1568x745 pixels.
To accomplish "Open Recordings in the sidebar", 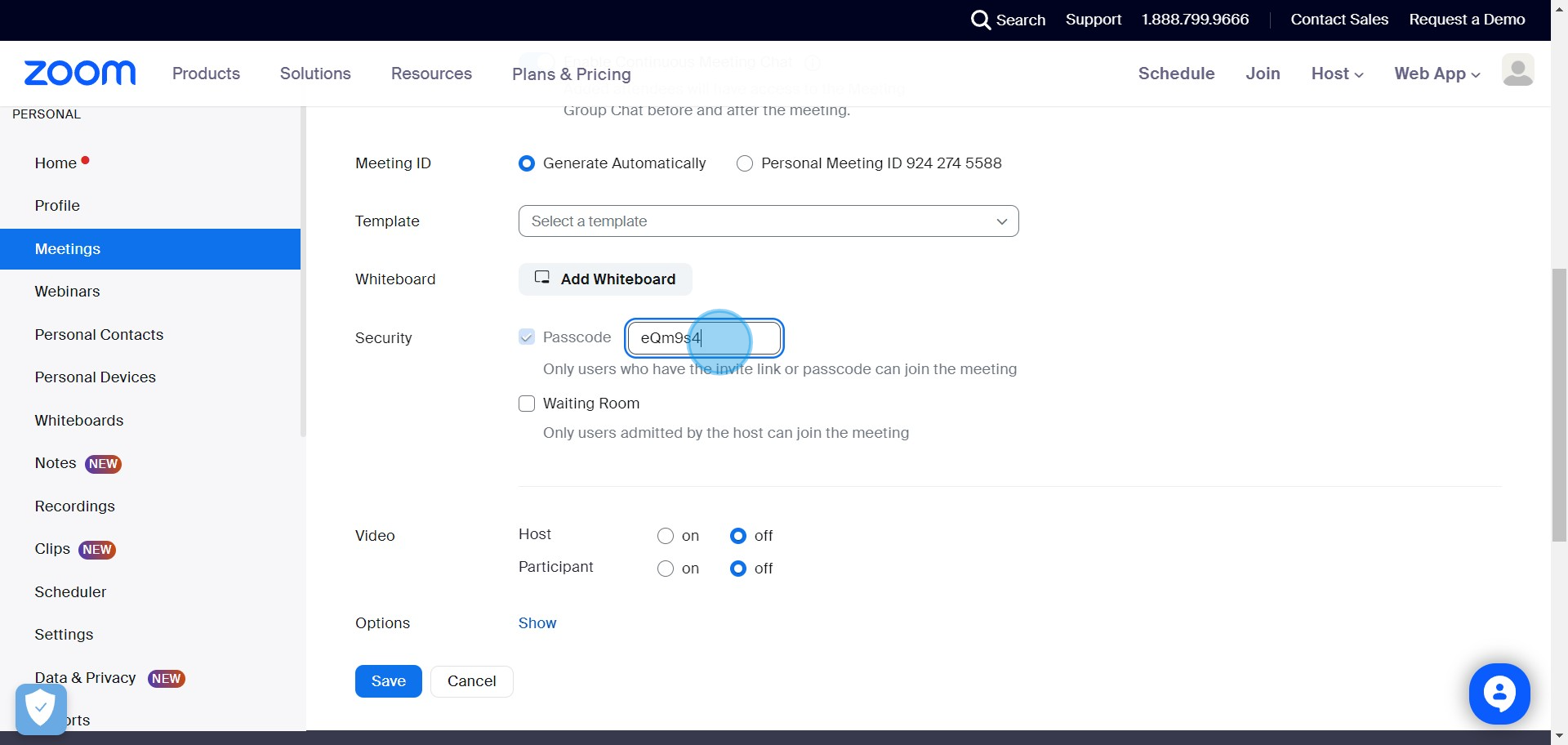I will pos(74,506).
